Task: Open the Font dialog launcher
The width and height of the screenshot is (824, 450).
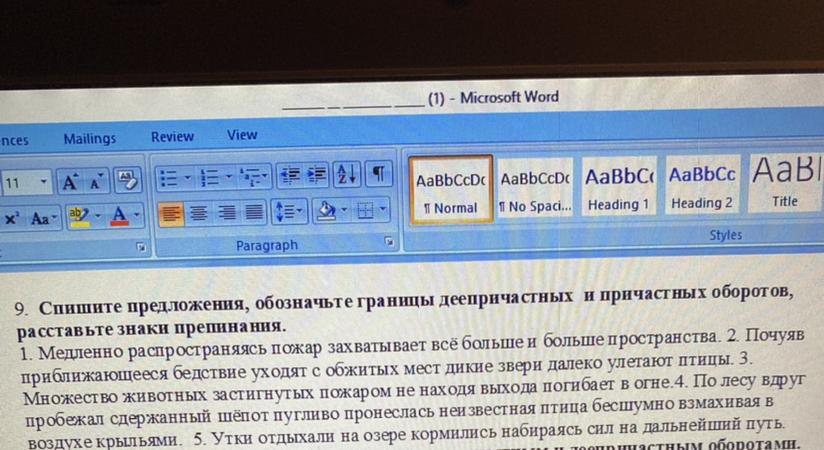Action: click(x=140, y=246)
